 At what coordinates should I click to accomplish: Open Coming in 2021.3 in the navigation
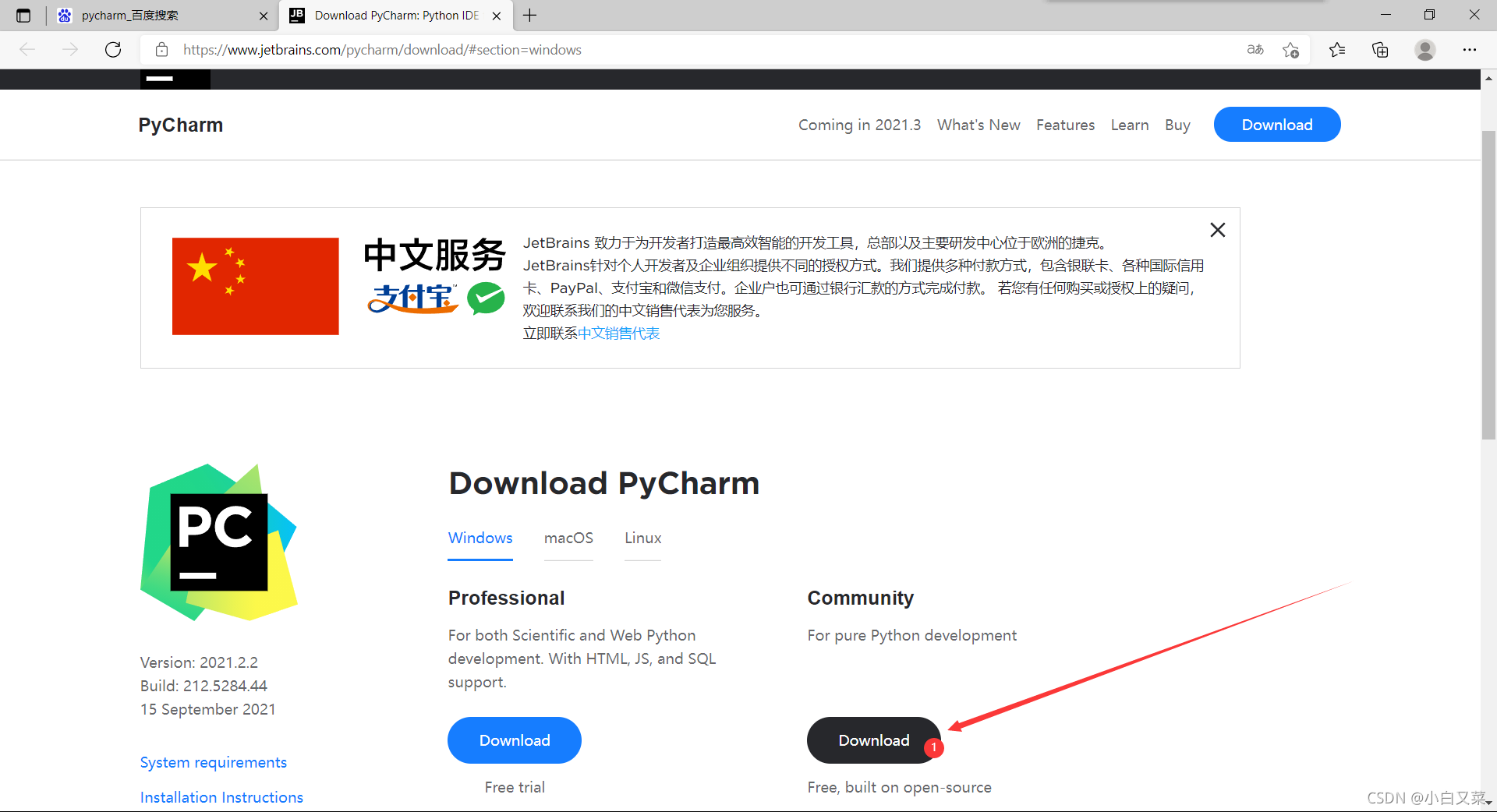pos(859,125)
